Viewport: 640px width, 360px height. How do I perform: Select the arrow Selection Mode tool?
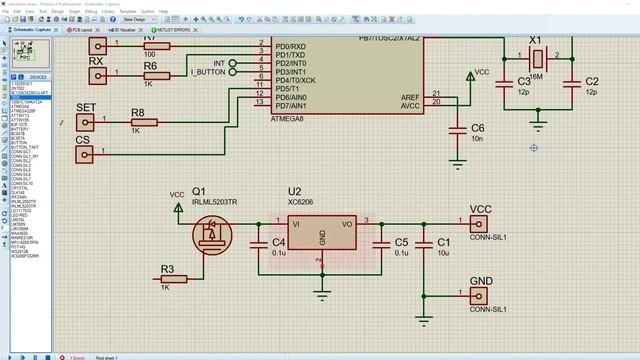coord(4,43)
